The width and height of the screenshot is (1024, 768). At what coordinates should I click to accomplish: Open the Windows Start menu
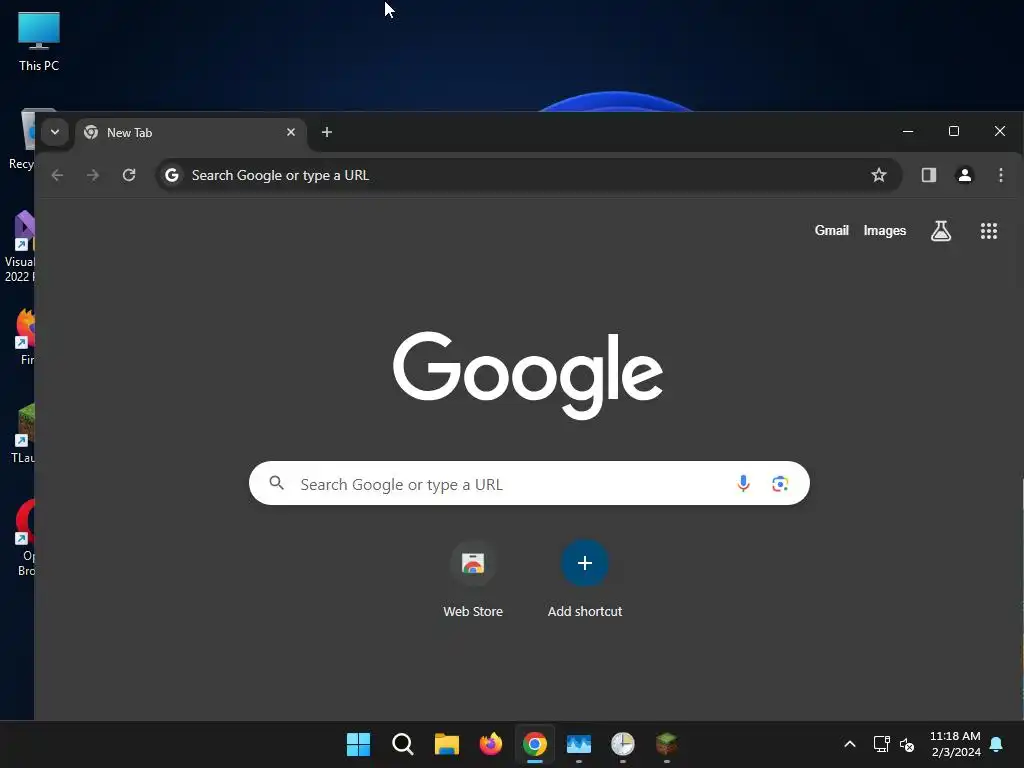pyautogui.click(x=359, y=744)
